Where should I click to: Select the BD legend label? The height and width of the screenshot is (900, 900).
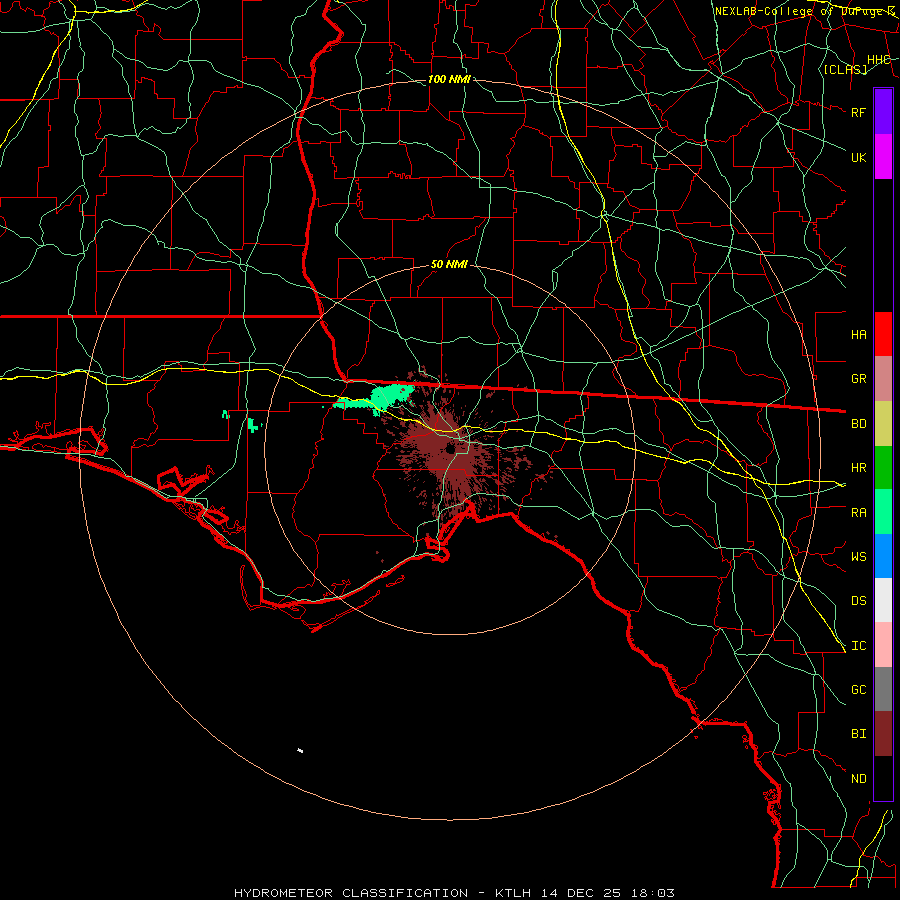coord(858,424)
